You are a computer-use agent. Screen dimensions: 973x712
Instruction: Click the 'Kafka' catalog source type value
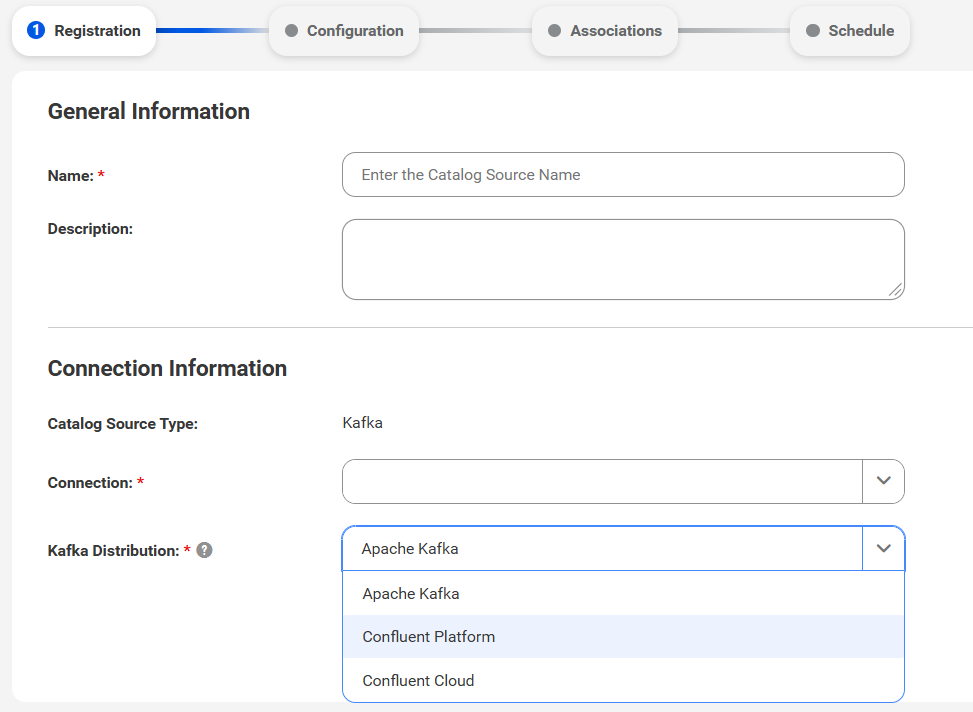tap(362, 423)
